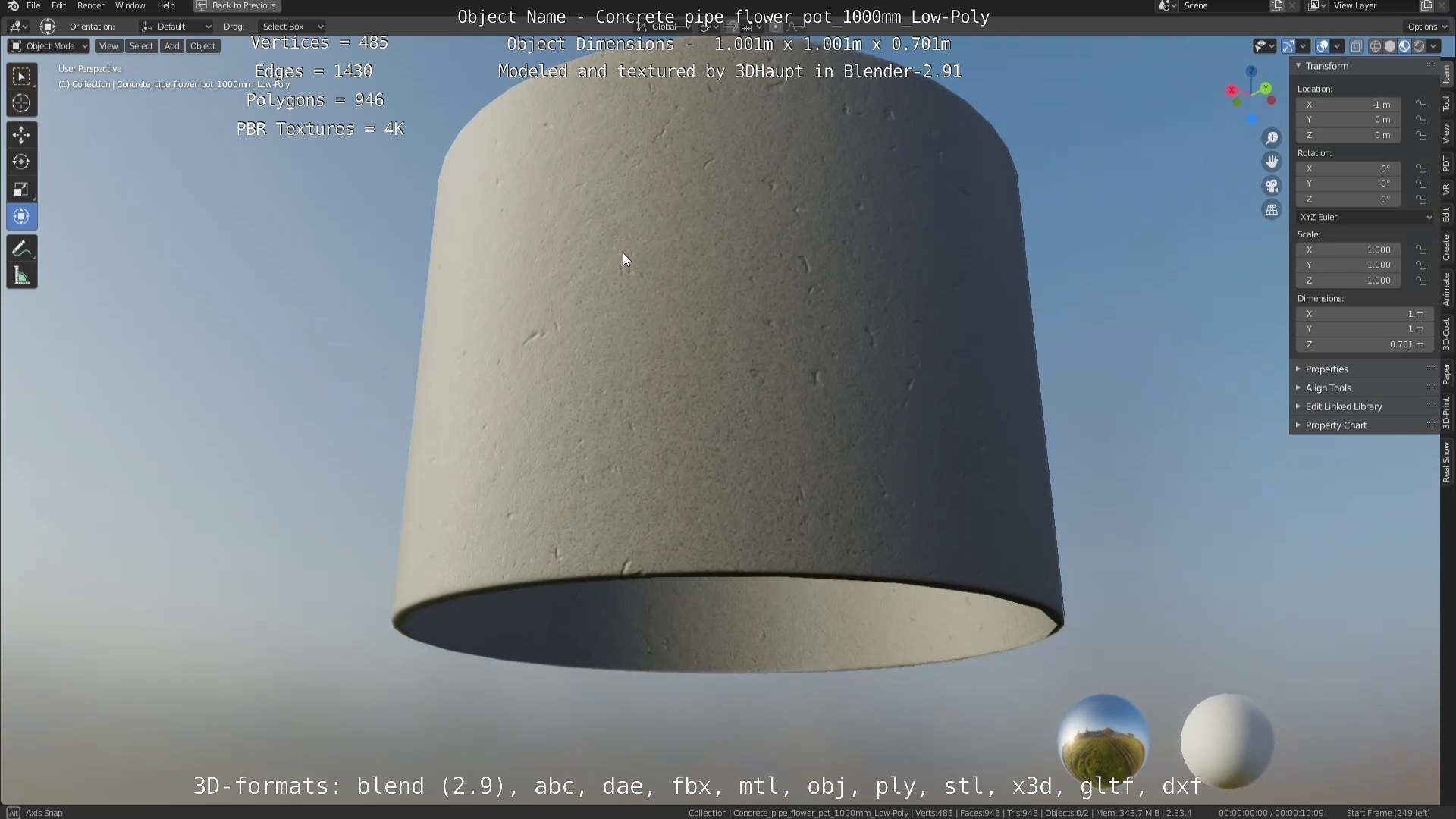Screen dimensions: 1456x819
Task: Open scene browse icon dropdown
Action: 1167,5
